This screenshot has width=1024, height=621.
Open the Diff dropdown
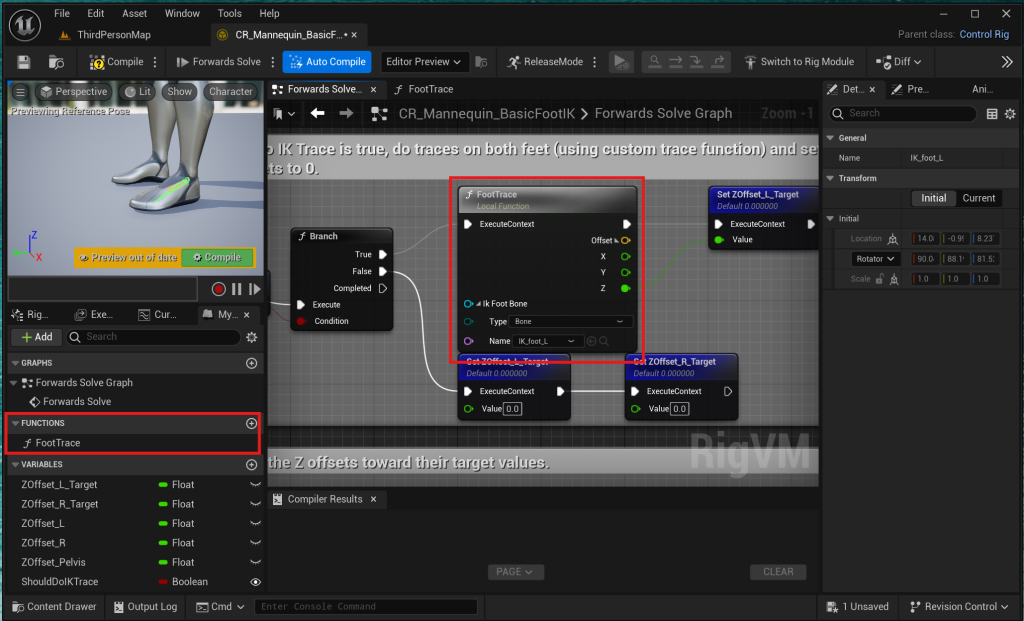(899, 62)
